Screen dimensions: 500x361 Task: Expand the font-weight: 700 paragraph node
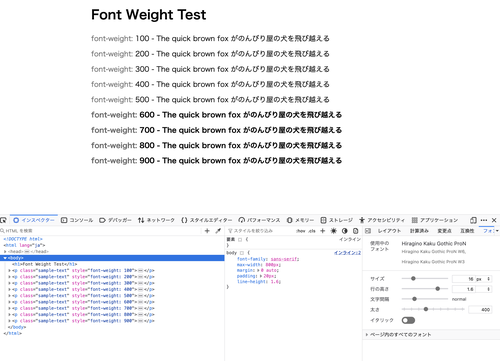coord(9,308)
